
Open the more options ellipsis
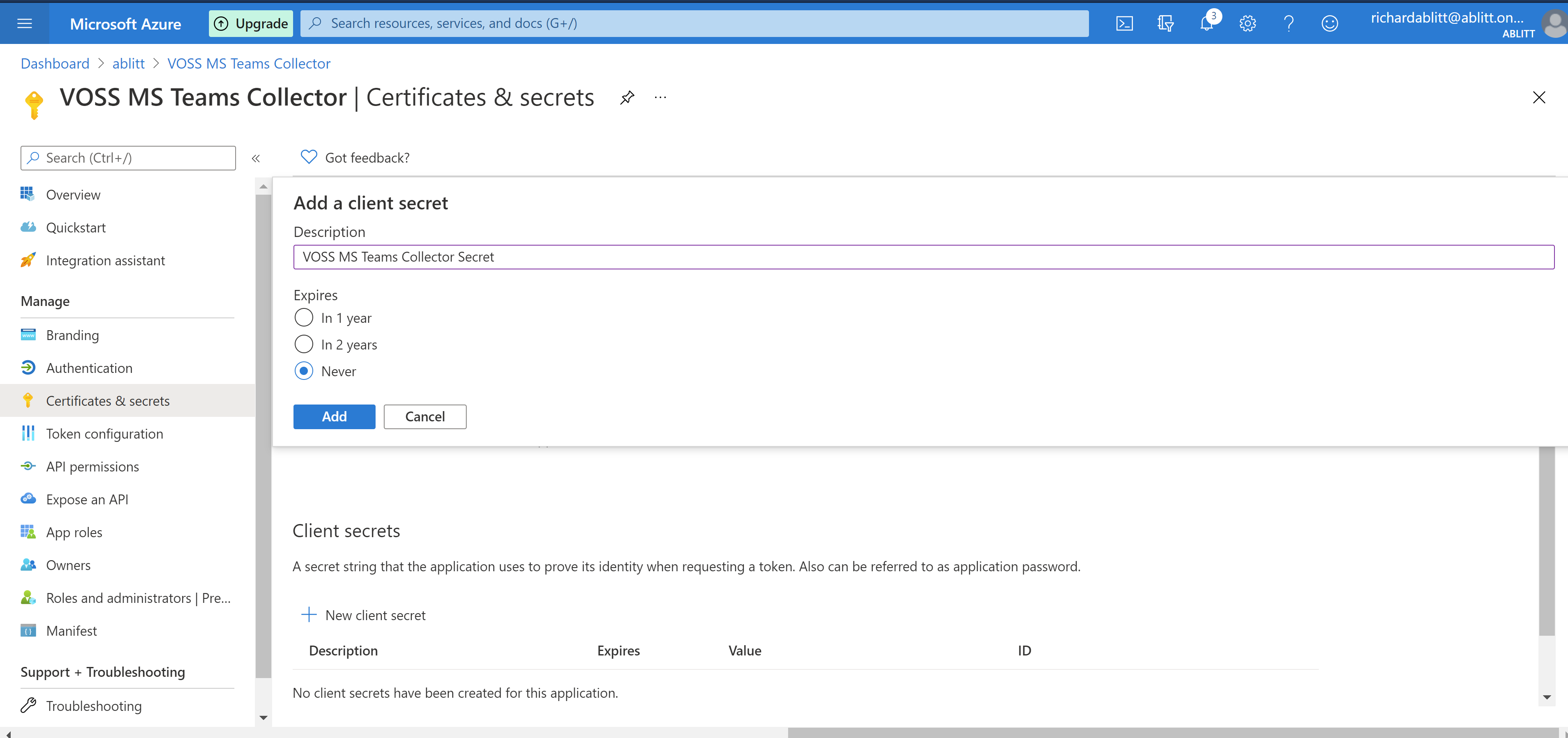coord(660,97)
